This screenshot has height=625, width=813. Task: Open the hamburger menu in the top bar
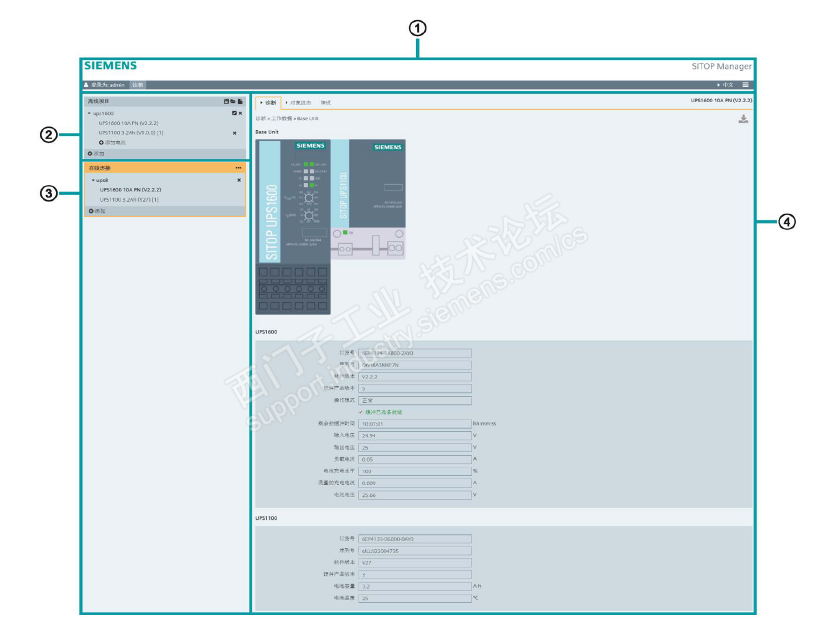pyautogui.click(x=745, y=85)
